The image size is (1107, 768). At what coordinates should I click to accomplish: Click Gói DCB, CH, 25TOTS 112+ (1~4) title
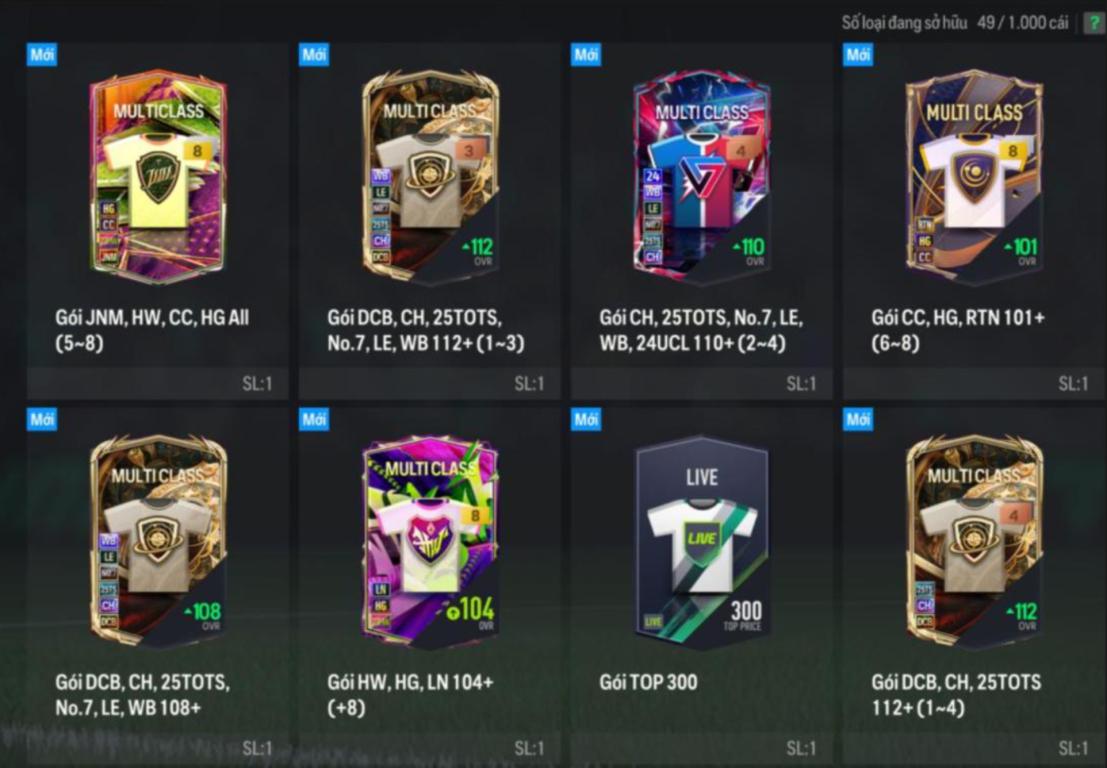tap(956, 695)
